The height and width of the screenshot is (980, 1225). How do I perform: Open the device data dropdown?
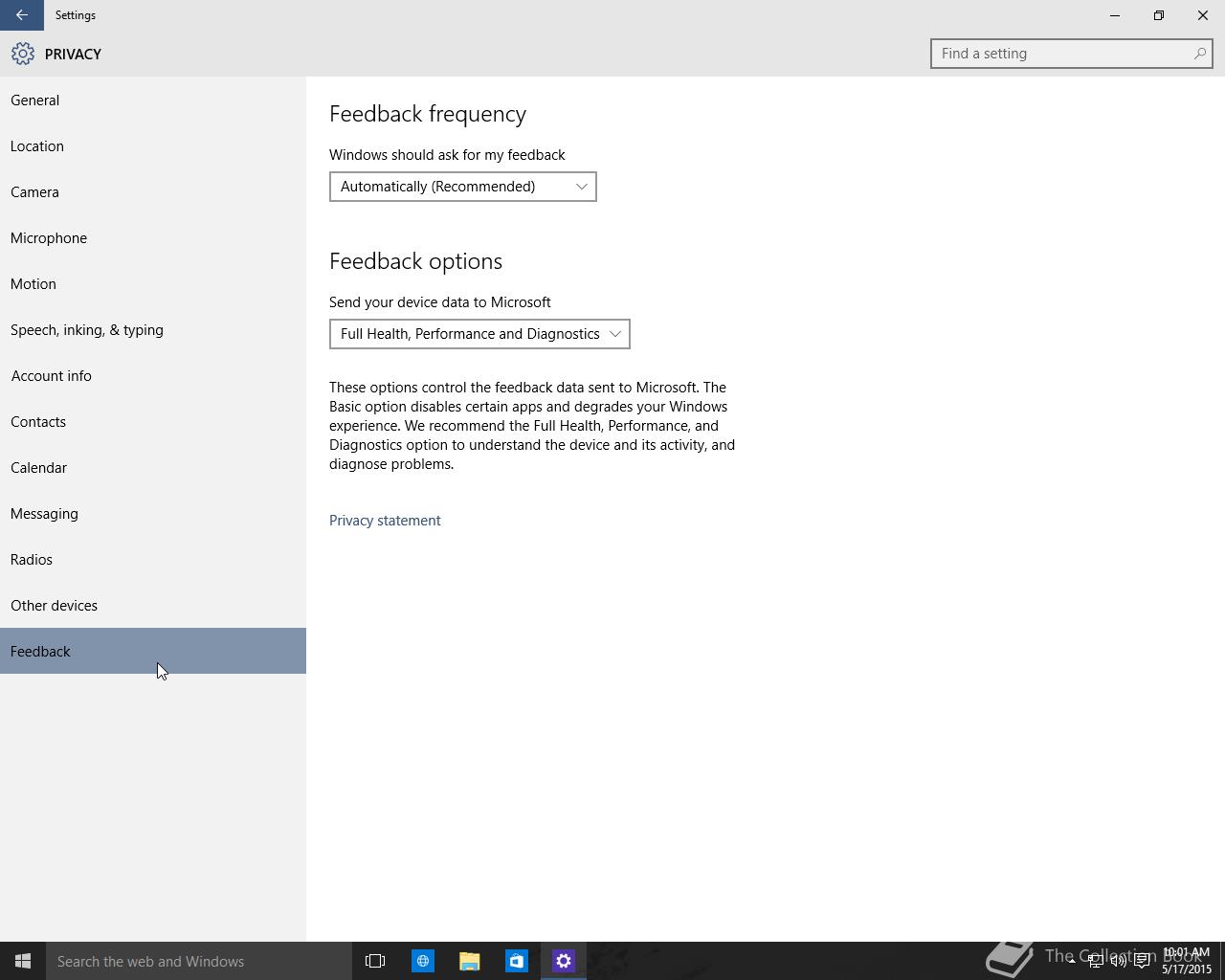(x=479, y=334)
